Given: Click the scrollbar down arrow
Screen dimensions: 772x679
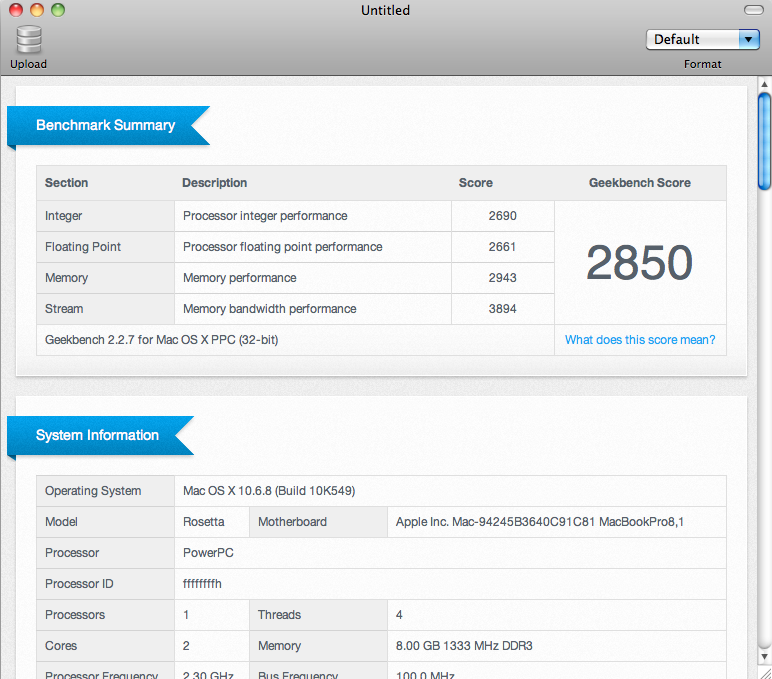Looking at the screenshot, I should (764, 656).
